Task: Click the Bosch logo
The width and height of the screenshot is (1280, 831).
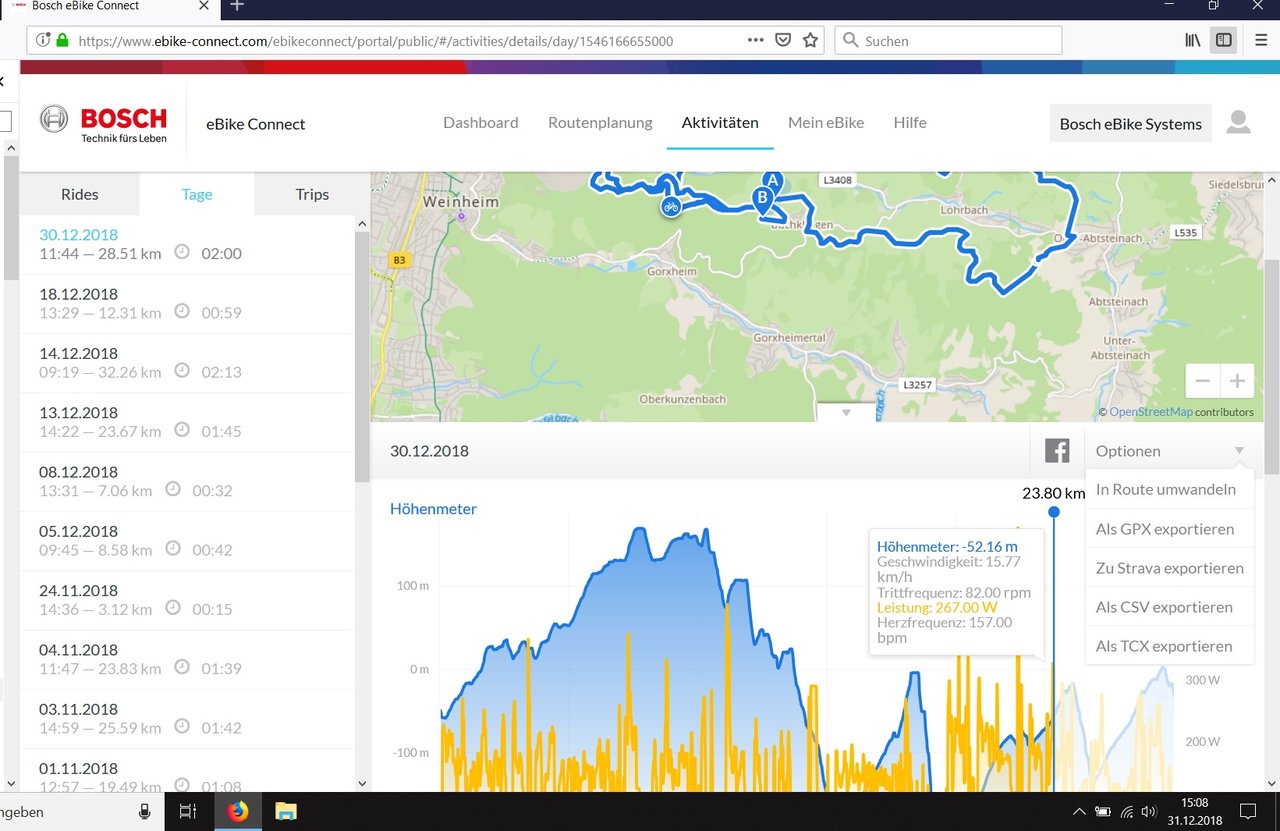Action: 103,124
